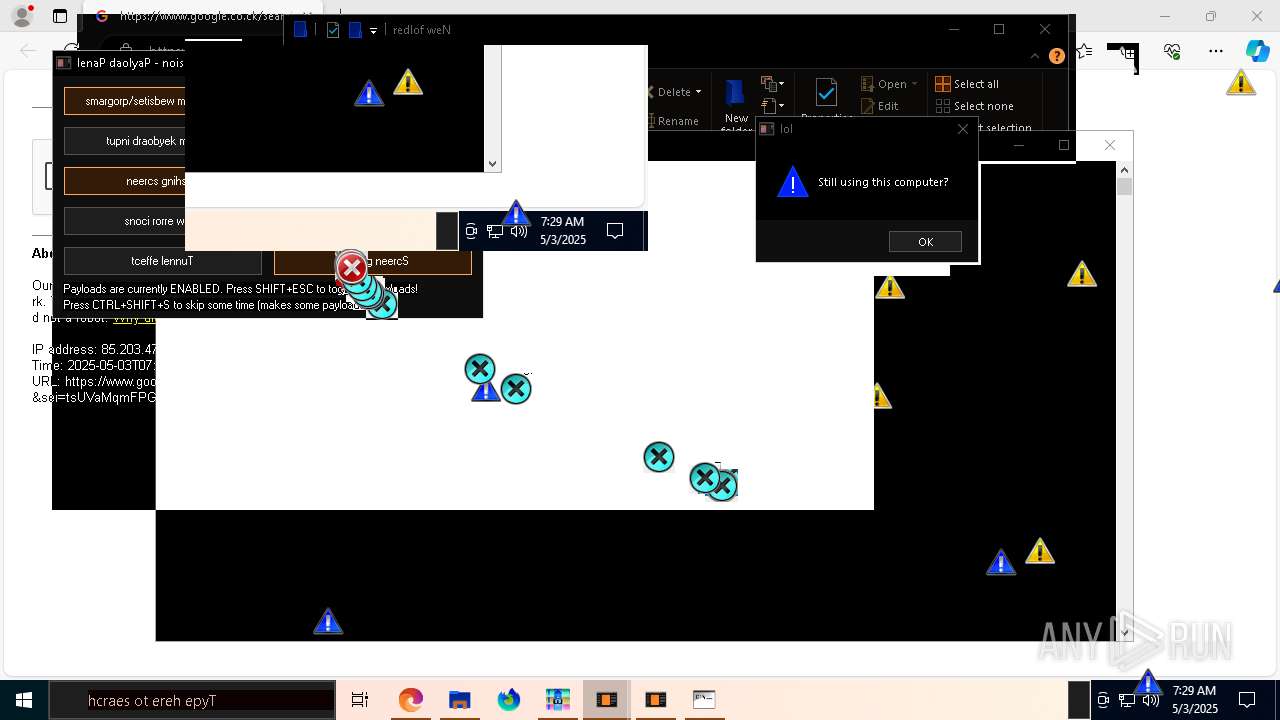This screenshot has height=720, width=1280.
Task: Click the taskbar network icon
Action: [x=1126, y=700]
